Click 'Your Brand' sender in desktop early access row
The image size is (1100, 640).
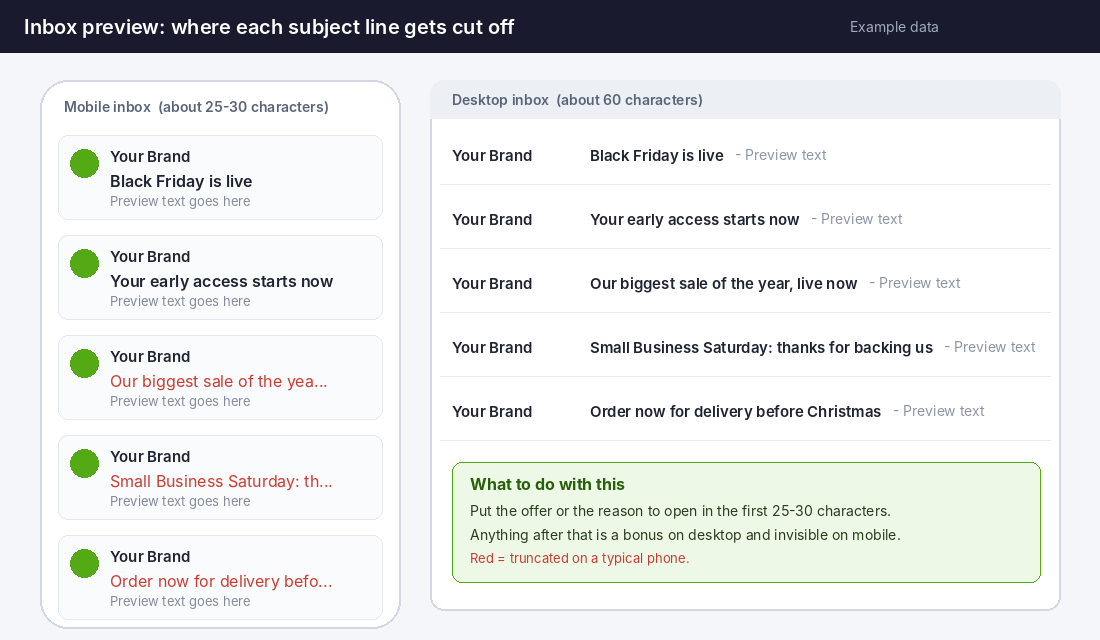(x=492, y=220)
